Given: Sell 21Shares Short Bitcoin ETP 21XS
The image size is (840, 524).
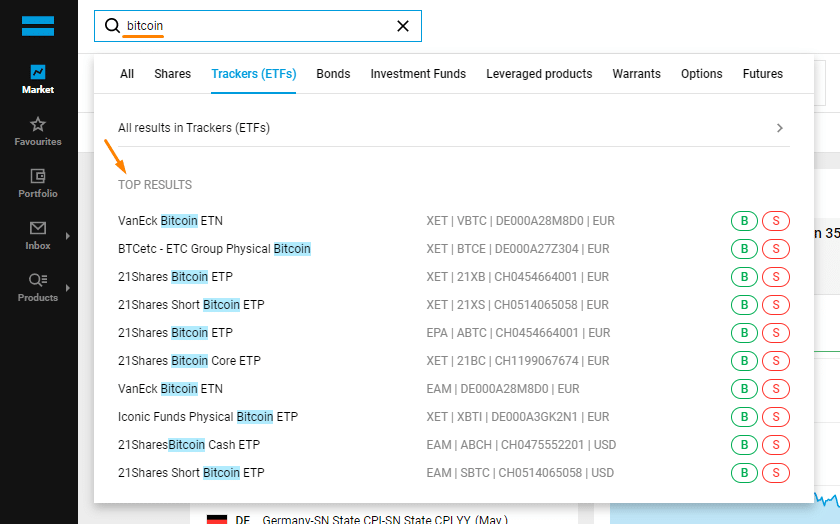Looking at the screenshot, I should (x=776, y=304).
